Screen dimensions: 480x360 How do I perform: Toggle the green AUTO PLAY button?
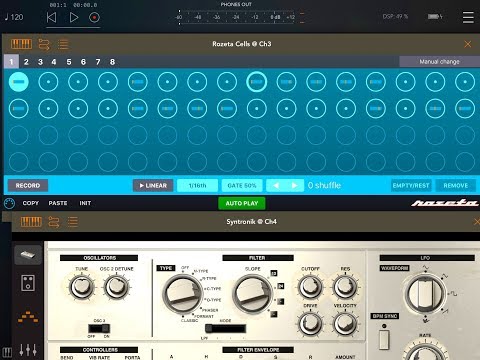(x=242, y=203)
